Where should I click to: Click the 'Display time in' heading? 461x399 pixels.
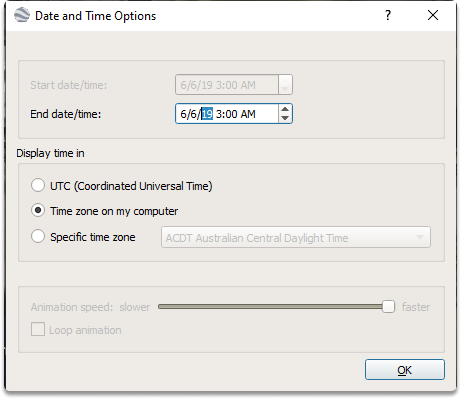click(50, 153)
